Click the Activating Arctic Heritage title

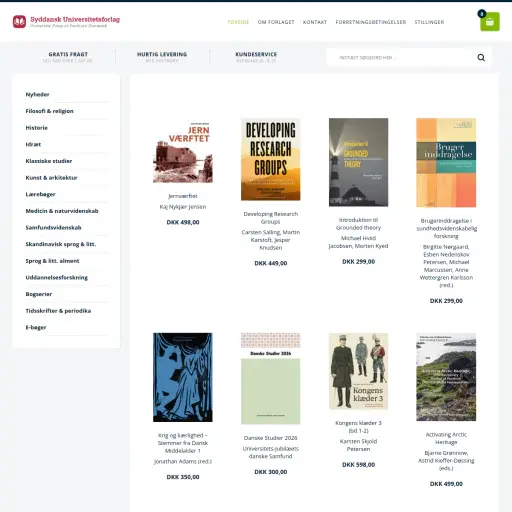(446, 438)
